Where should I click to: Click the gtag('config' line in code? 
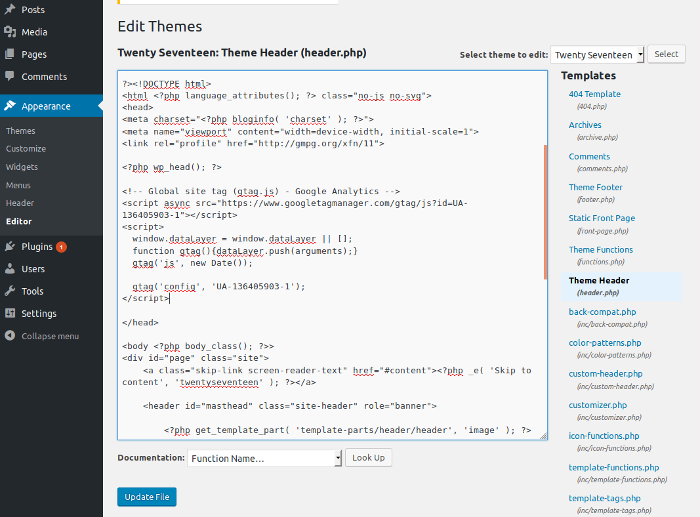click(218, 286)
